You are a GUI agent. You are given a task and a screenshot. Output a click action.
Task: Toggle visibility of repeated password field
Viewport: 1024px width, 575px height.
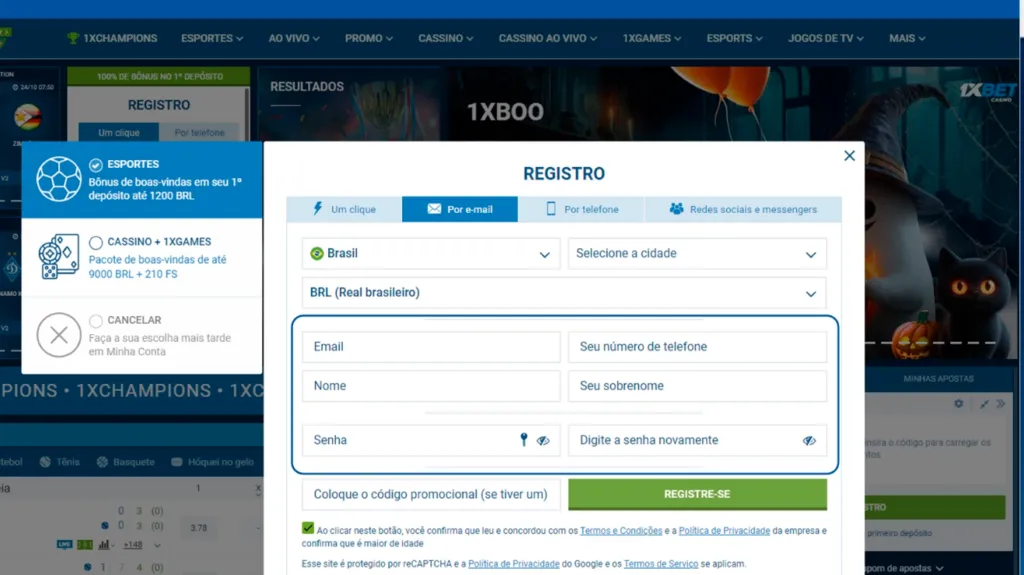pos(809,440)
